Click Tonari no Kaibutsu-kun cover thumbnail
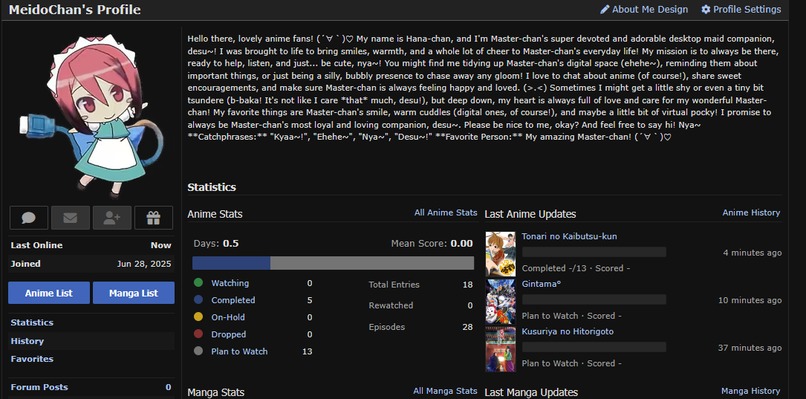Image resolution: width=806 pixels, height=399 pixels. coord(500,254)
